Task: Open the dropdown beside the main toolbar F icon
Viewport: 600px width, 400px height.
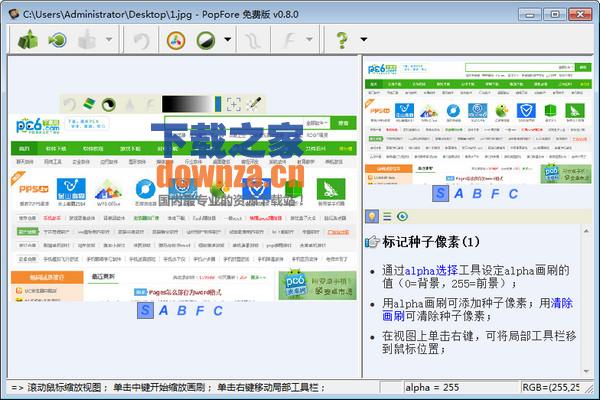Action: pos(310,39)
